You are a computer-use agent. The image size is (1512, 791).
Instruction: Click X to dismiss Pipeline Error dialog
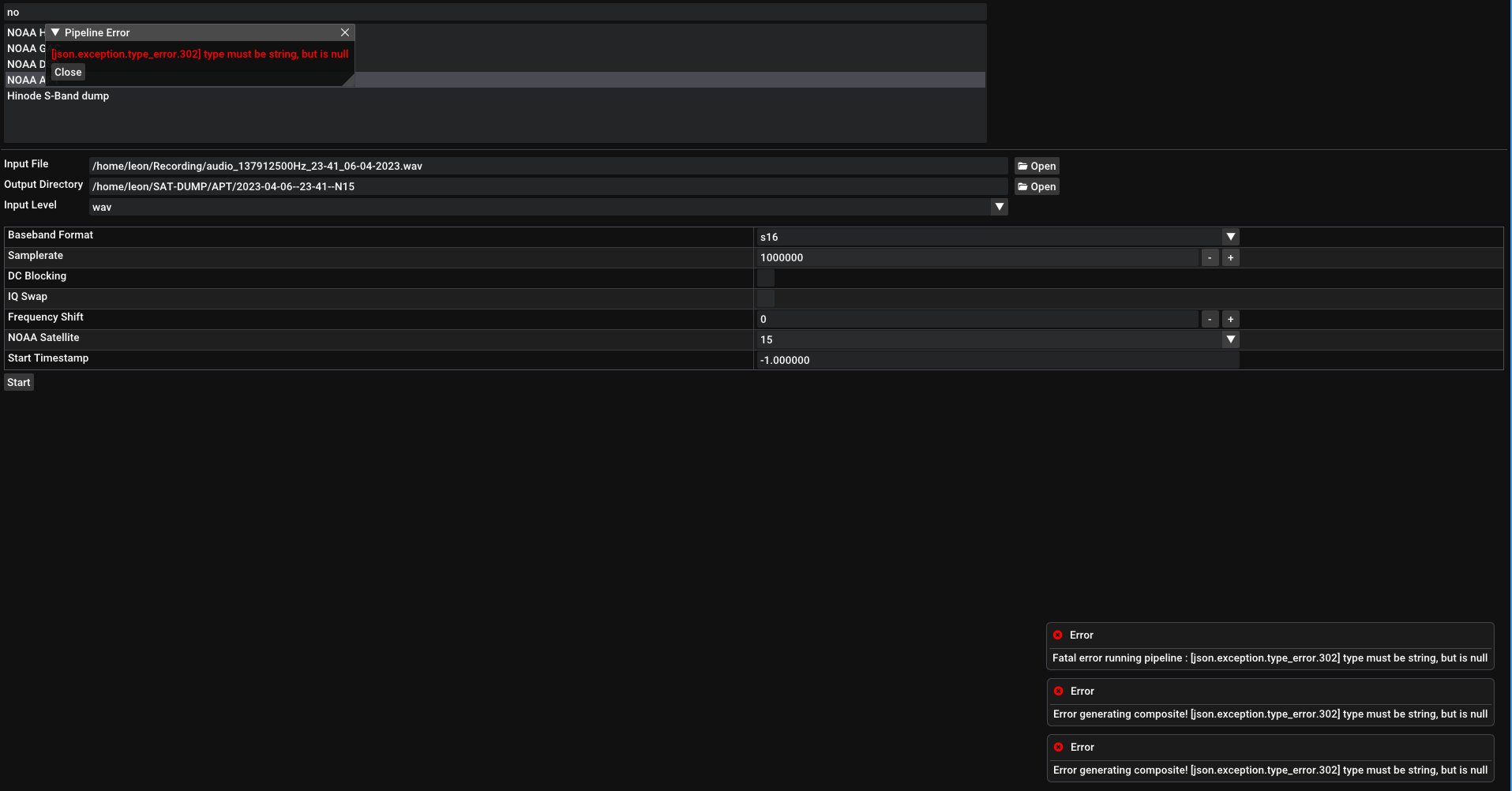[345, 32]
